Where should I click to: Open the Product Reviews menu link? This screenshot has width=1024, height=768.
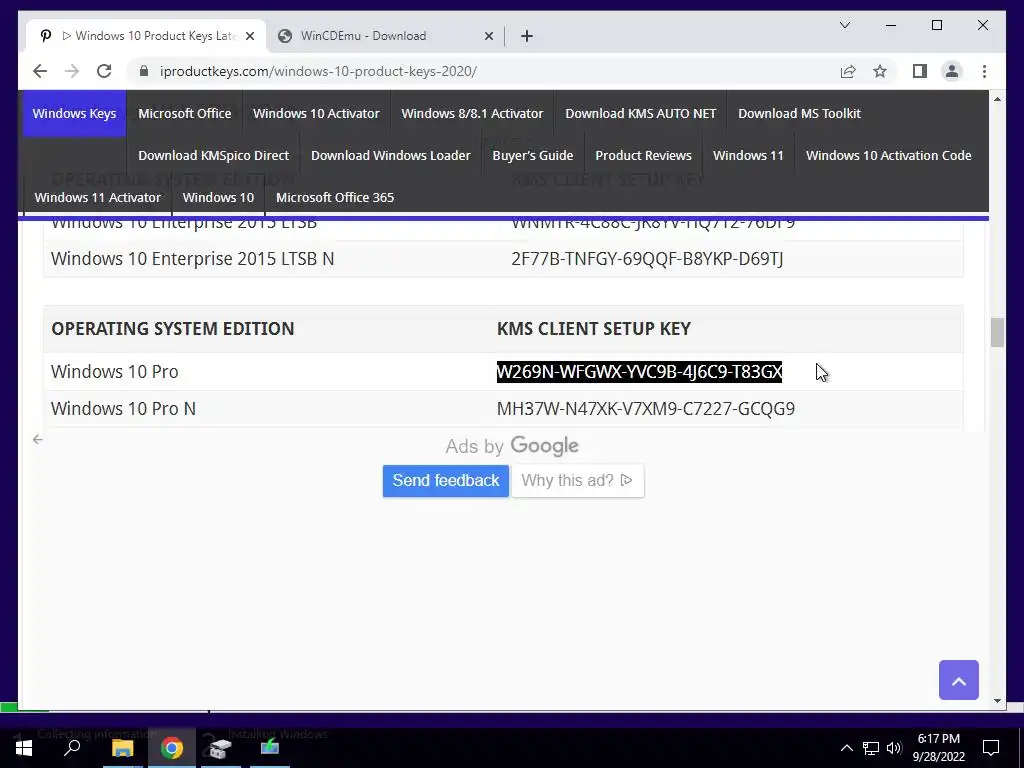pos(643,155)
